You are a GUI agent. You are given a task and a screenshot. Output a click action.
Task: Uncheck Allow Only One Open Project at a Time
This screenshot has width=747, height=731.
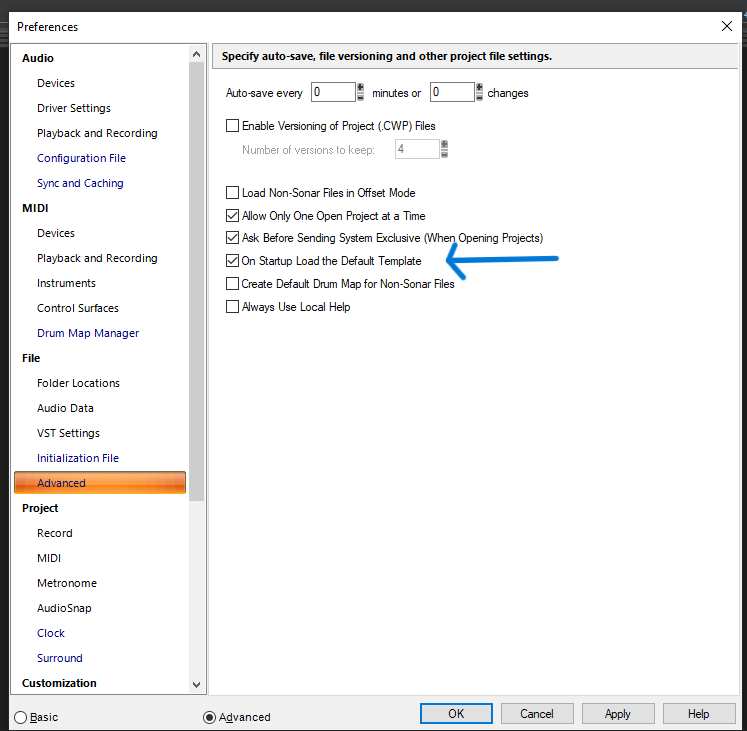(232, 215)
